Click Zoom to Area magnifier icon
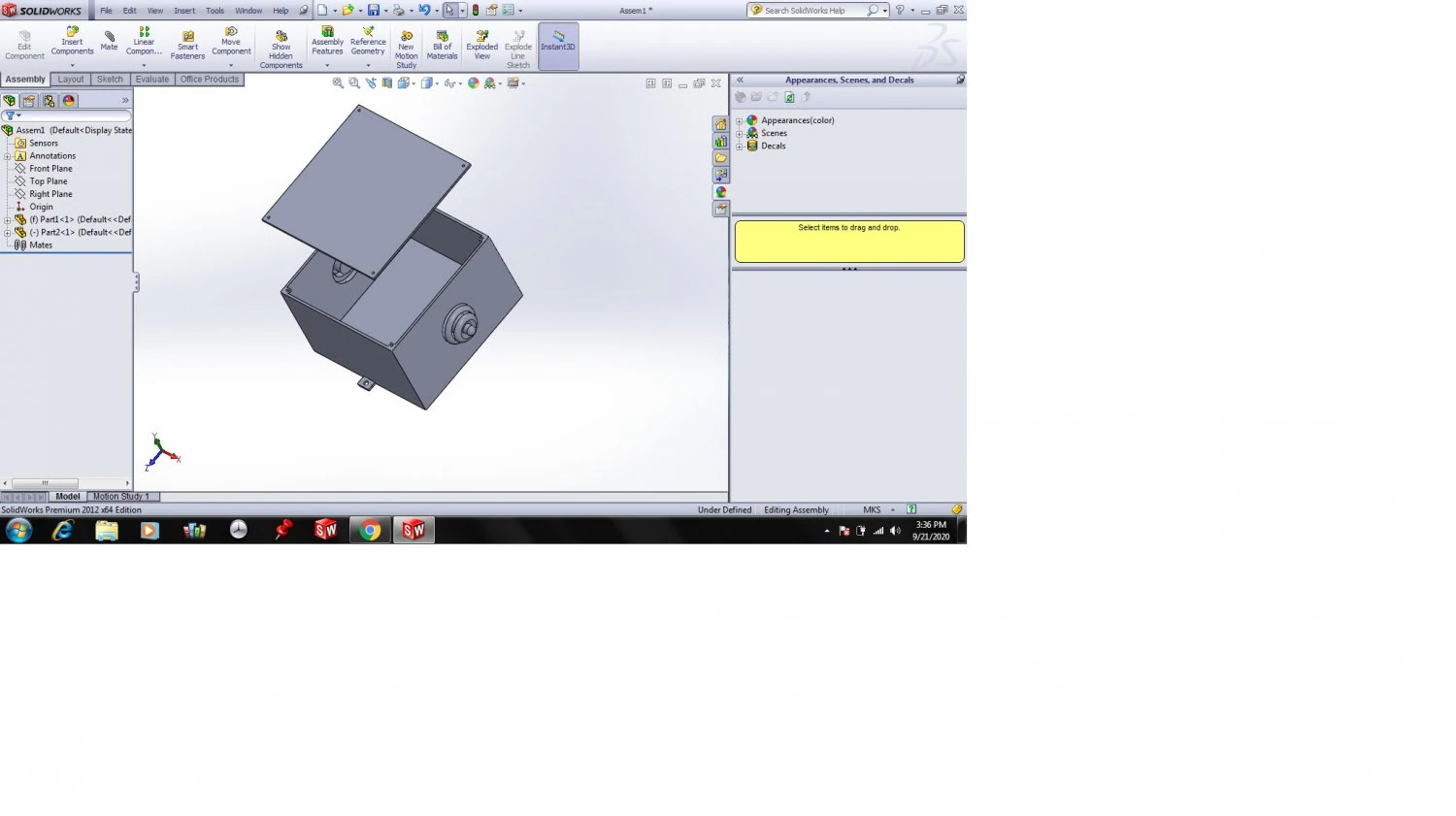The height and width of the screenshot is (816, 1456). point(354,83)
